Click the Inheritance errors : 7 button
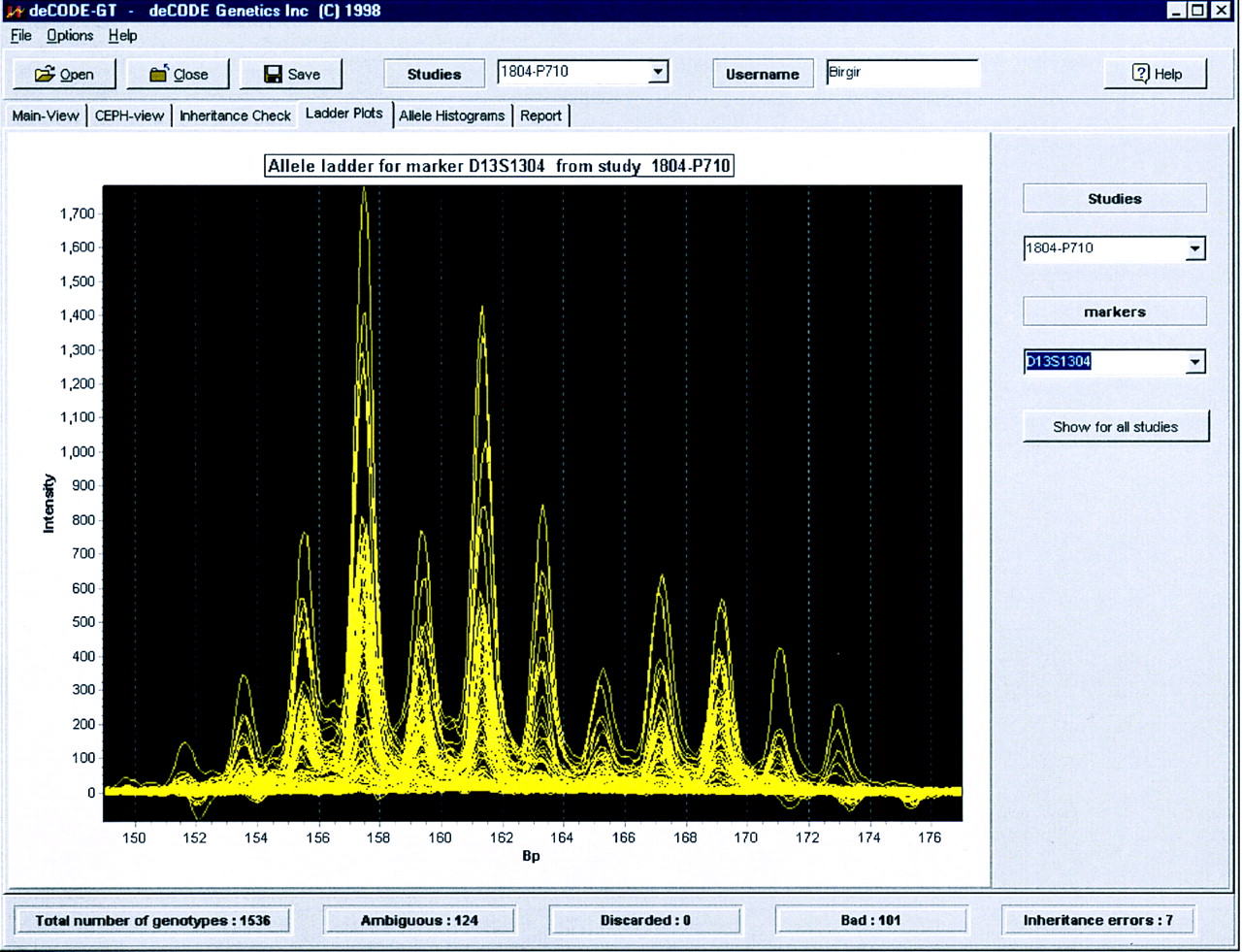 pos(1097,920)
